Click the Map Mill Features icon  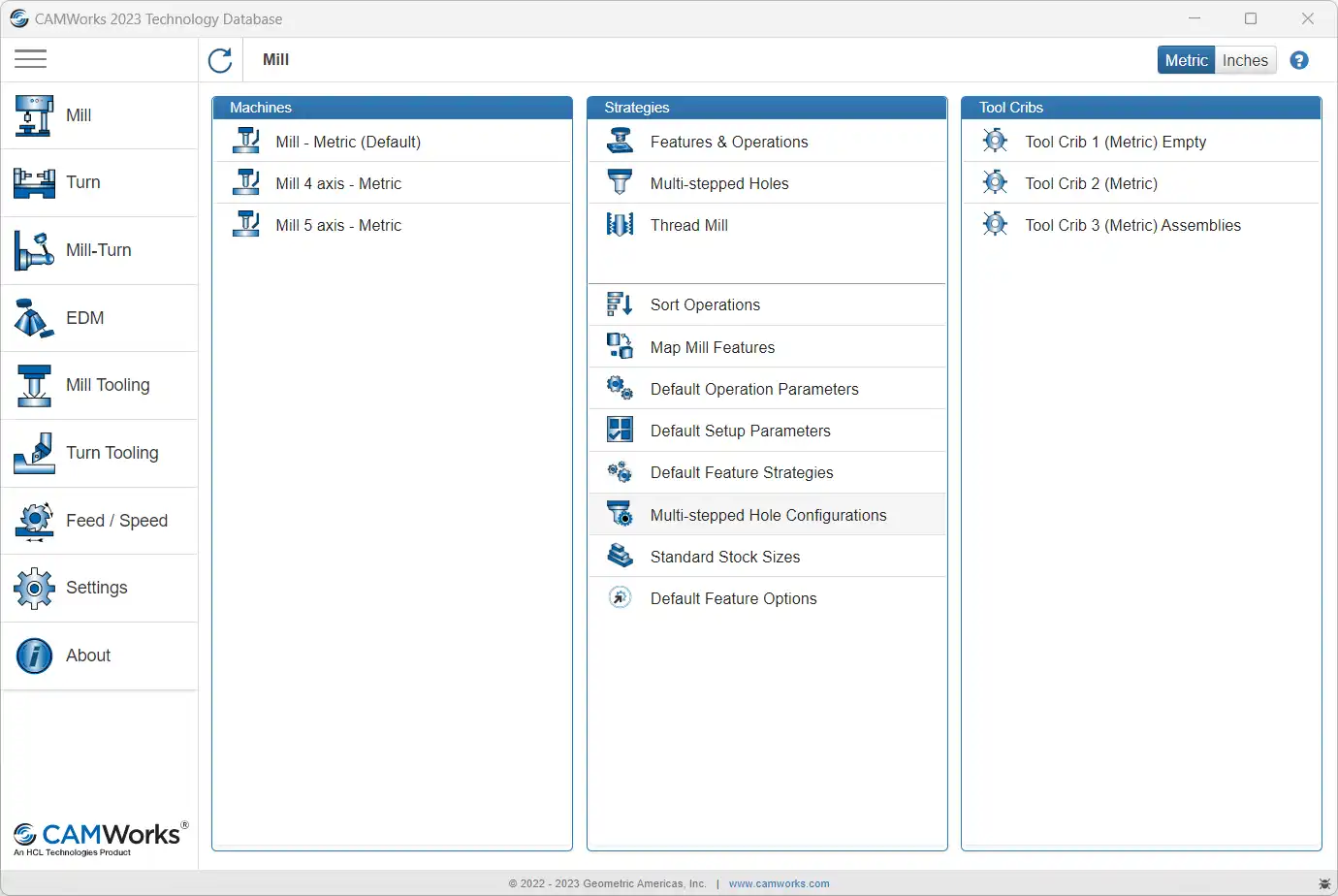tap(620, 346)
